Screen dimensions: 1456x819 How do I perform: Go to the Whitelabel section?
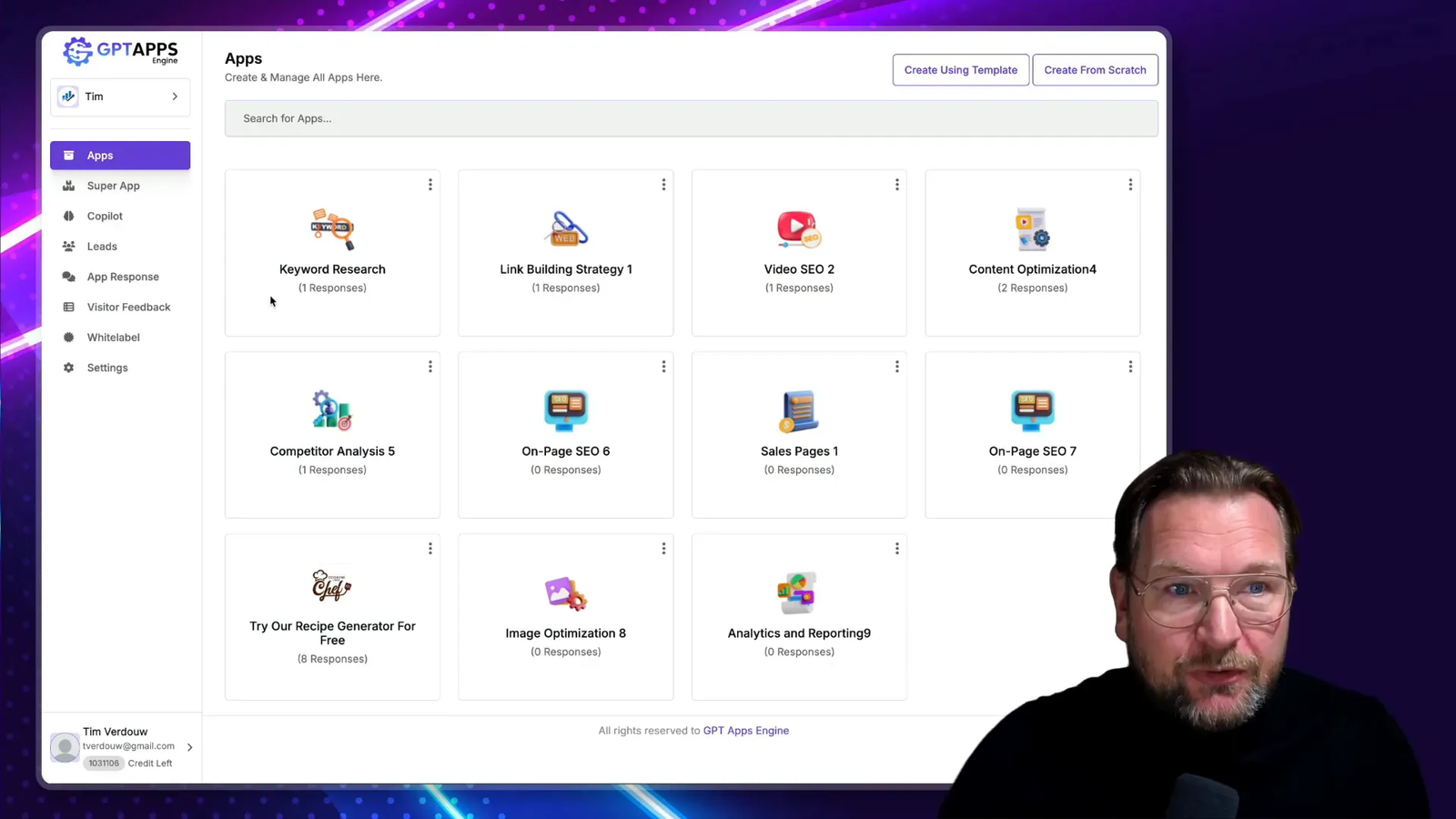120,338
